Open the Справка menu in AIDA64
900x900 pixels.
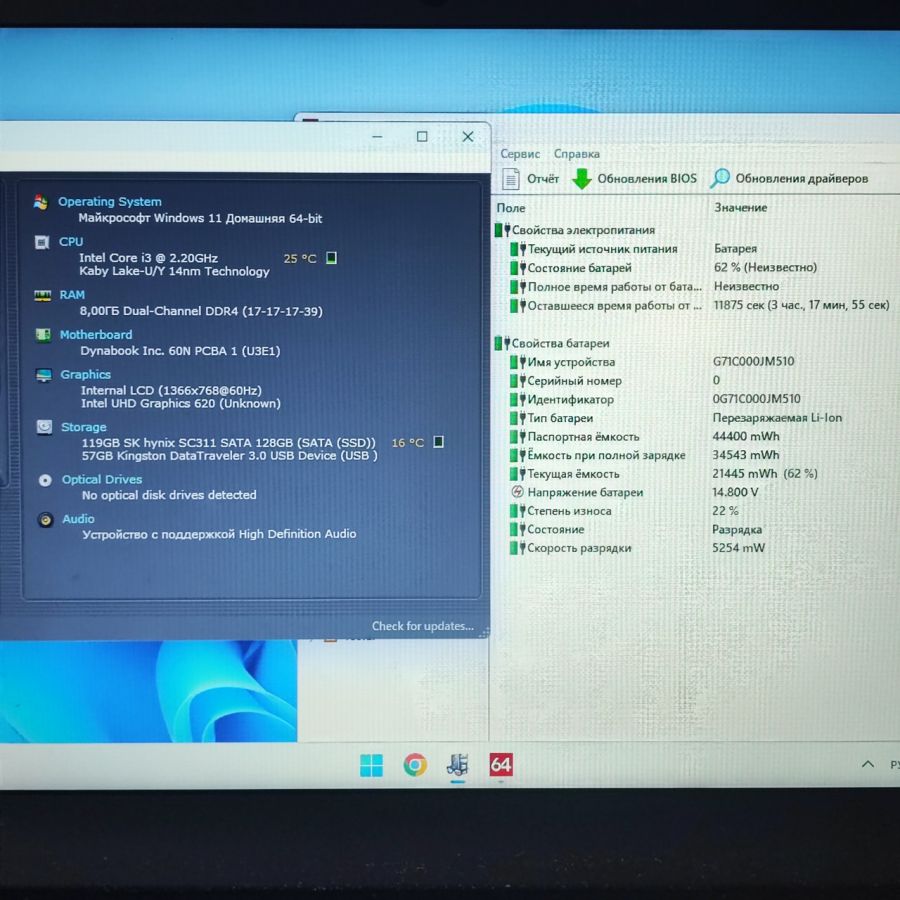[x=576, y=154]
